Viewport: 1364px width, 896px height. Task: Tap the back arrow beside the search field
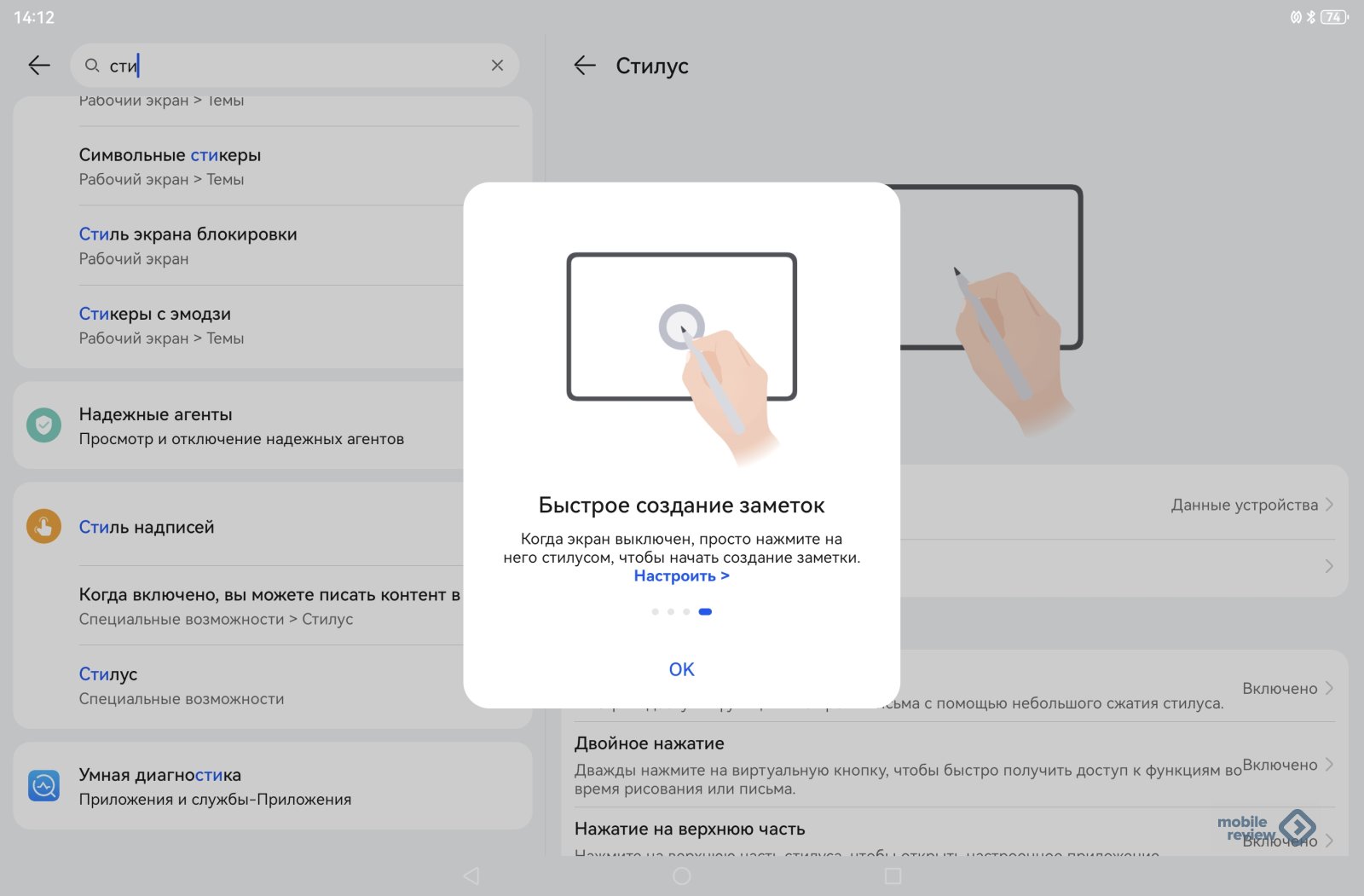[39, 66]
